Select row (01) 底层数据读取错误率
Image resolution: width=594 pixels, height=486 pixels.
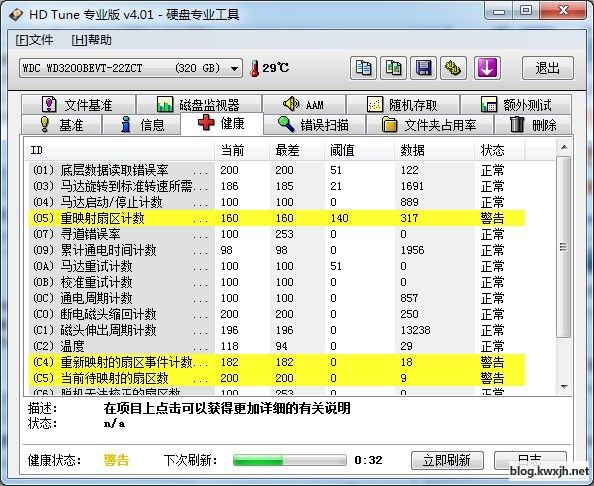click(x=277, y=170)
